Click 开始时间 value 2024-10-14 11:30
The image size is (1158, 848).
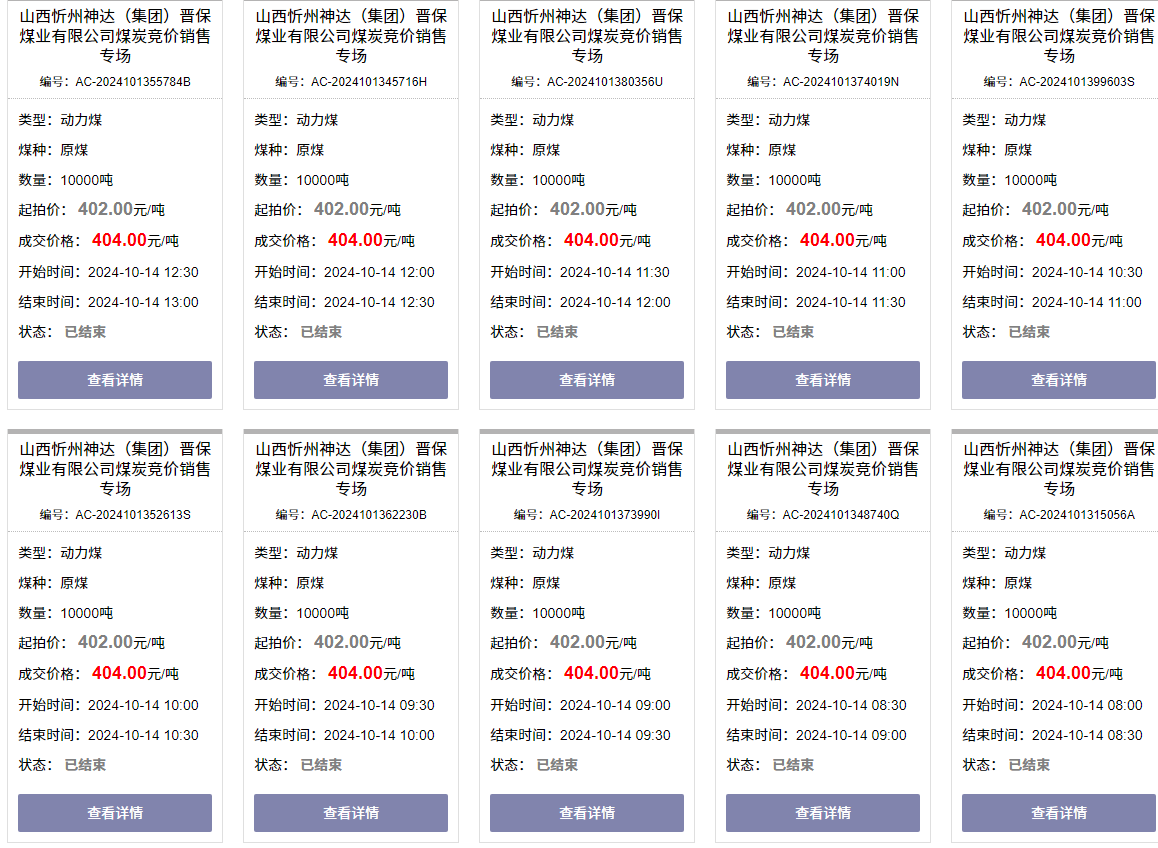pyautogui.click(x=614, y=272)
